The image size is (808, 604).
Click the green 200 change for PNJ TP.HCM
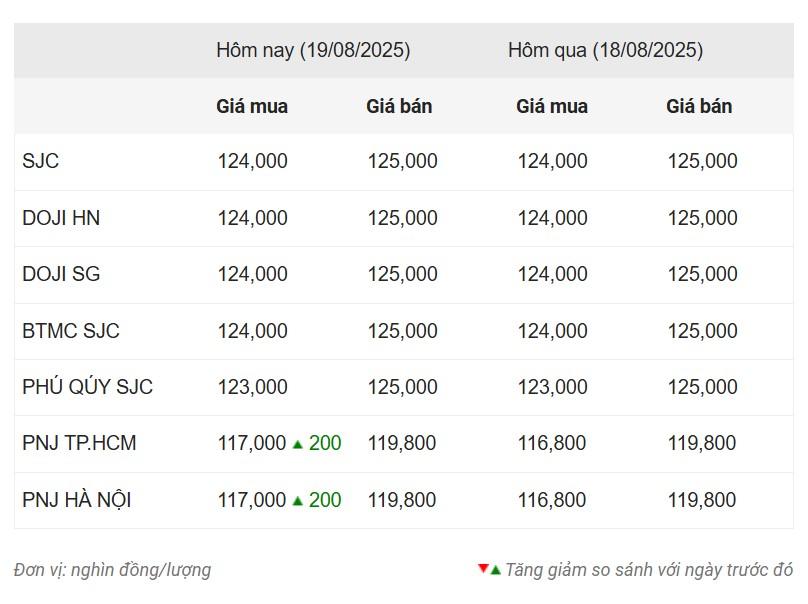(x=325, y=443)
